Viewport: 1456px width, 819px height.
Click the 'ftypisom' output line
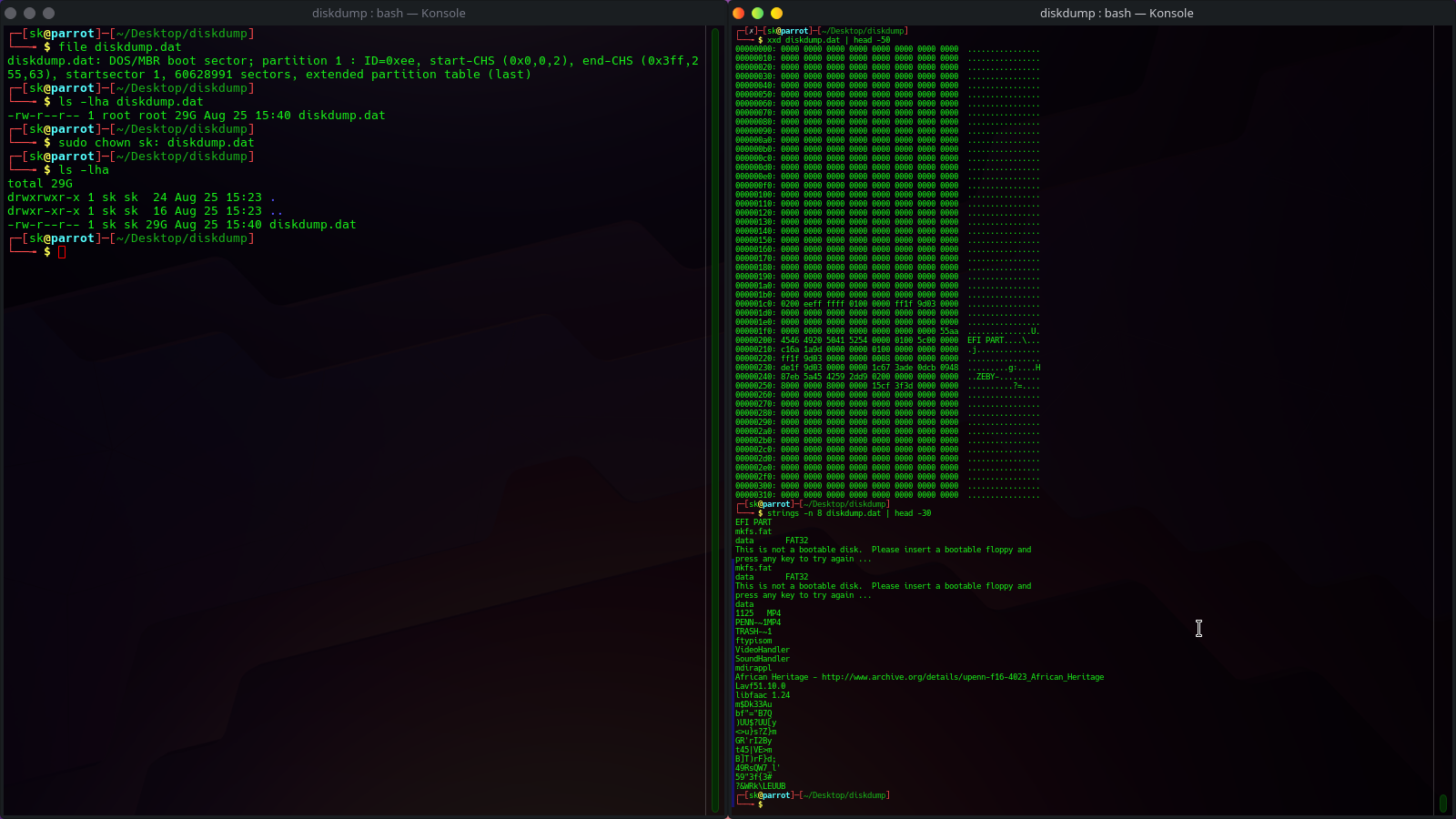pyautogui.click(x=753, y=641)
